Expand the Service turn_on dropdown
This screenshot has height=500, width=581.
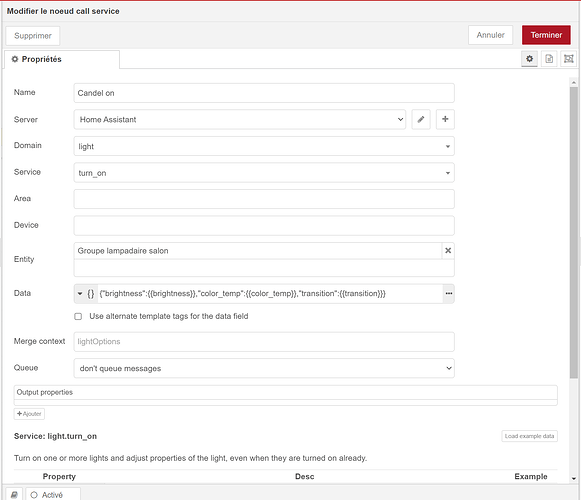[x=264, y=173]
